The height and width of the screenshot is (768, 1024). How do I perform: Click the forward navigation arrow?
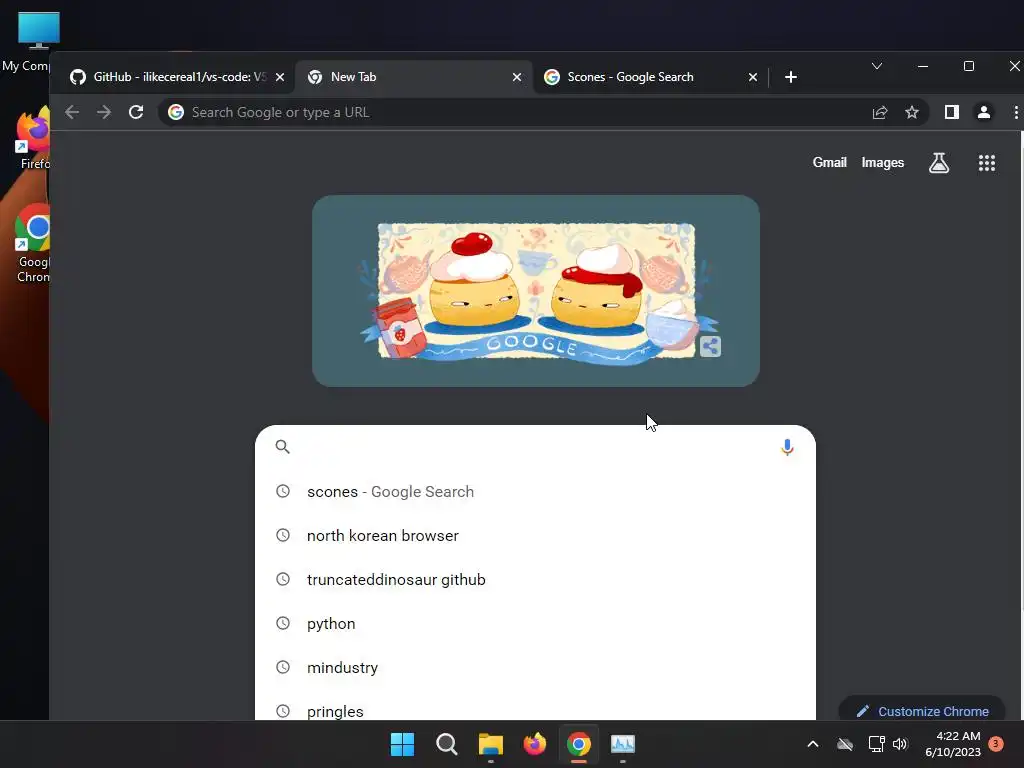[104, 112]
